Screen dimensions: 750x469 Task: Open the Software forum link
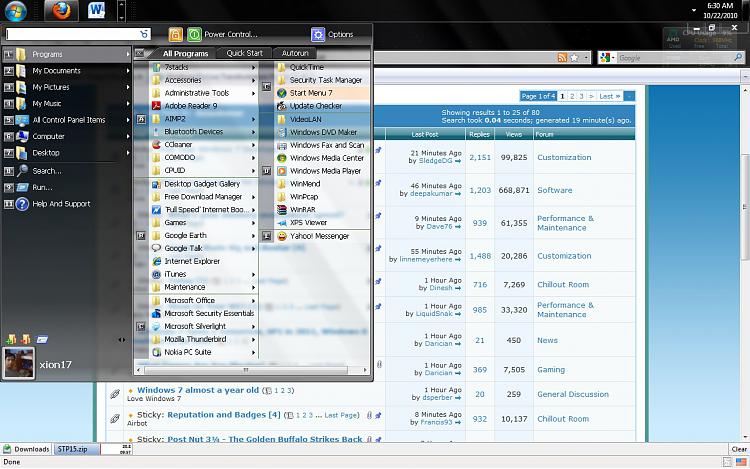coord(554,190)
